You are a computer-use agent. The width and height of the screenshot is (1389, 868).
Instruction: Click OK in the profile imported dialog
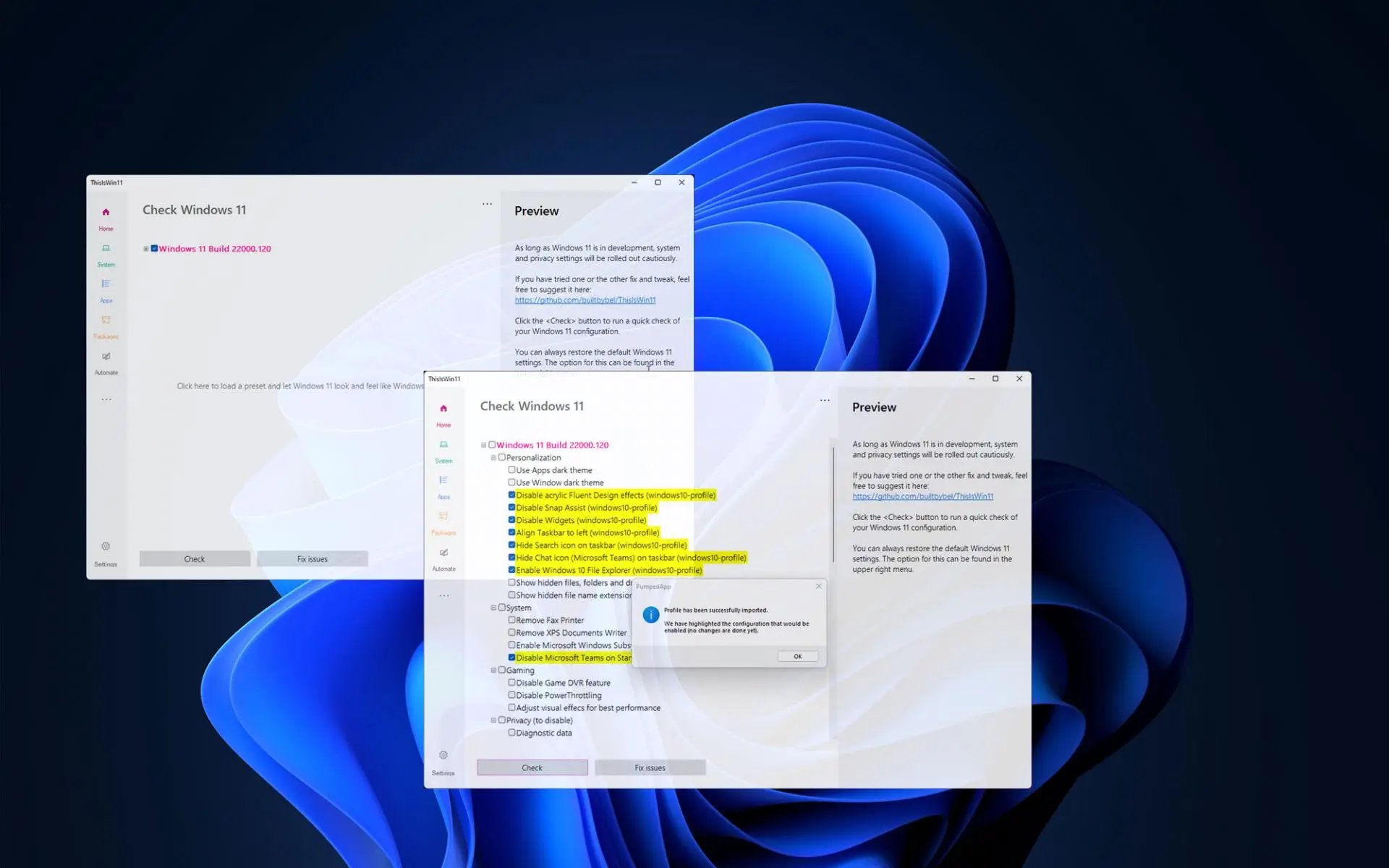coord(797,656)
